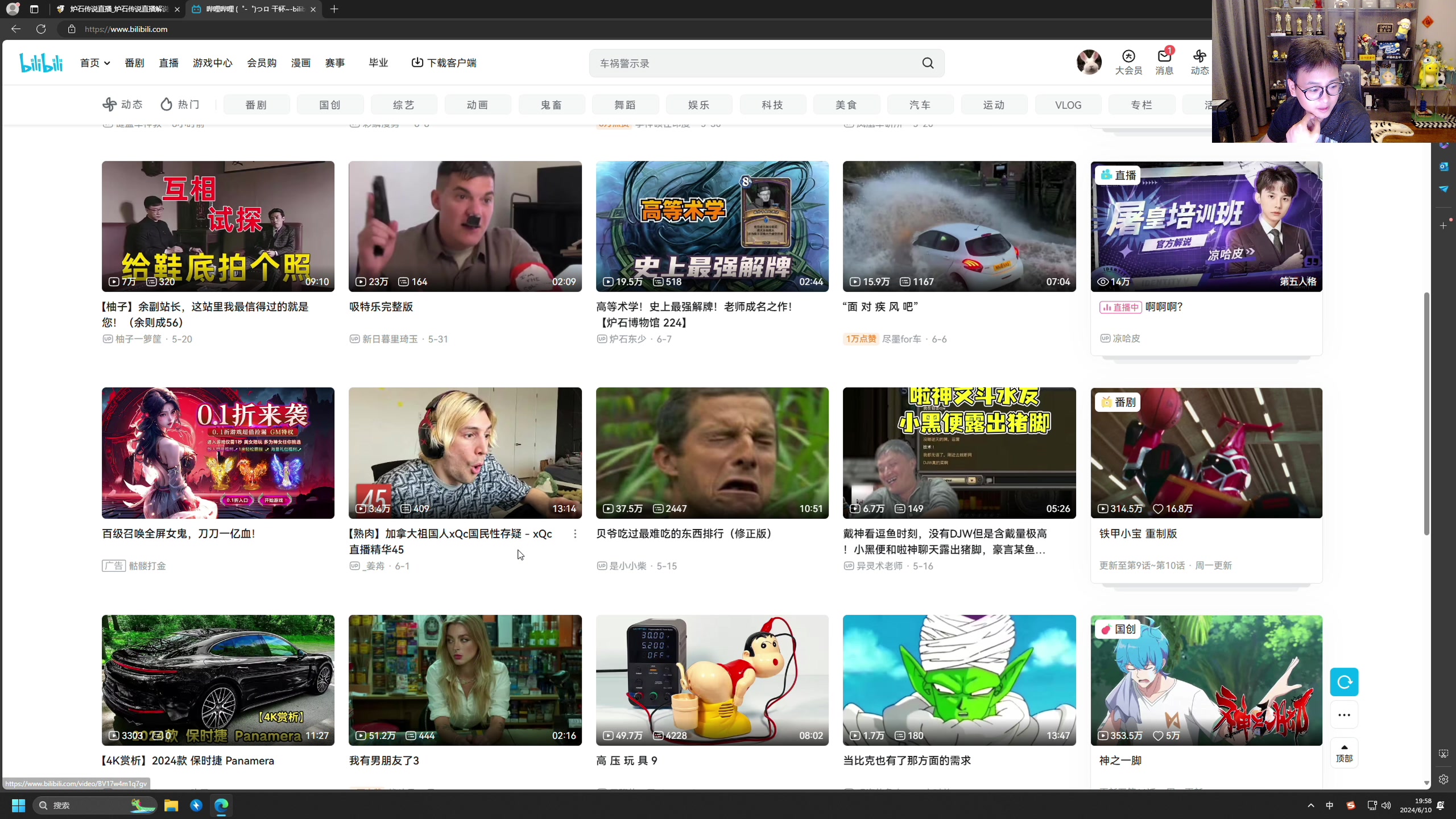Open new browser tab with plus
Image resolution: width=1456 pixels, height=819 pixels.
coord(334,9)
